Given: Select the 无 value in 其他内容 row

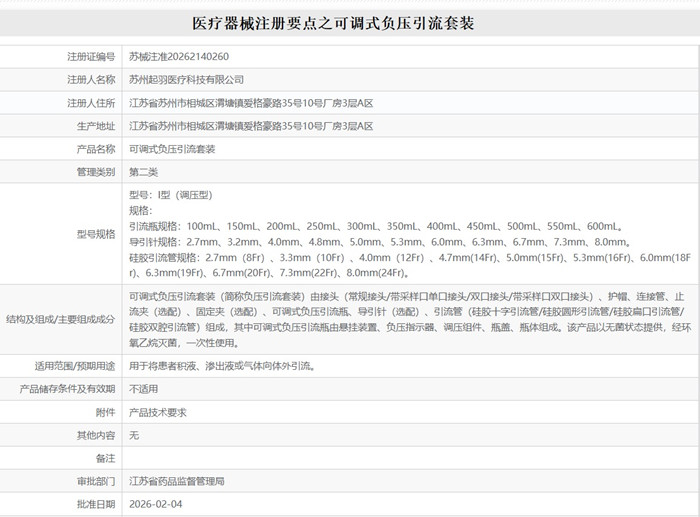Looking at the screenshot, I should [134, 435].
